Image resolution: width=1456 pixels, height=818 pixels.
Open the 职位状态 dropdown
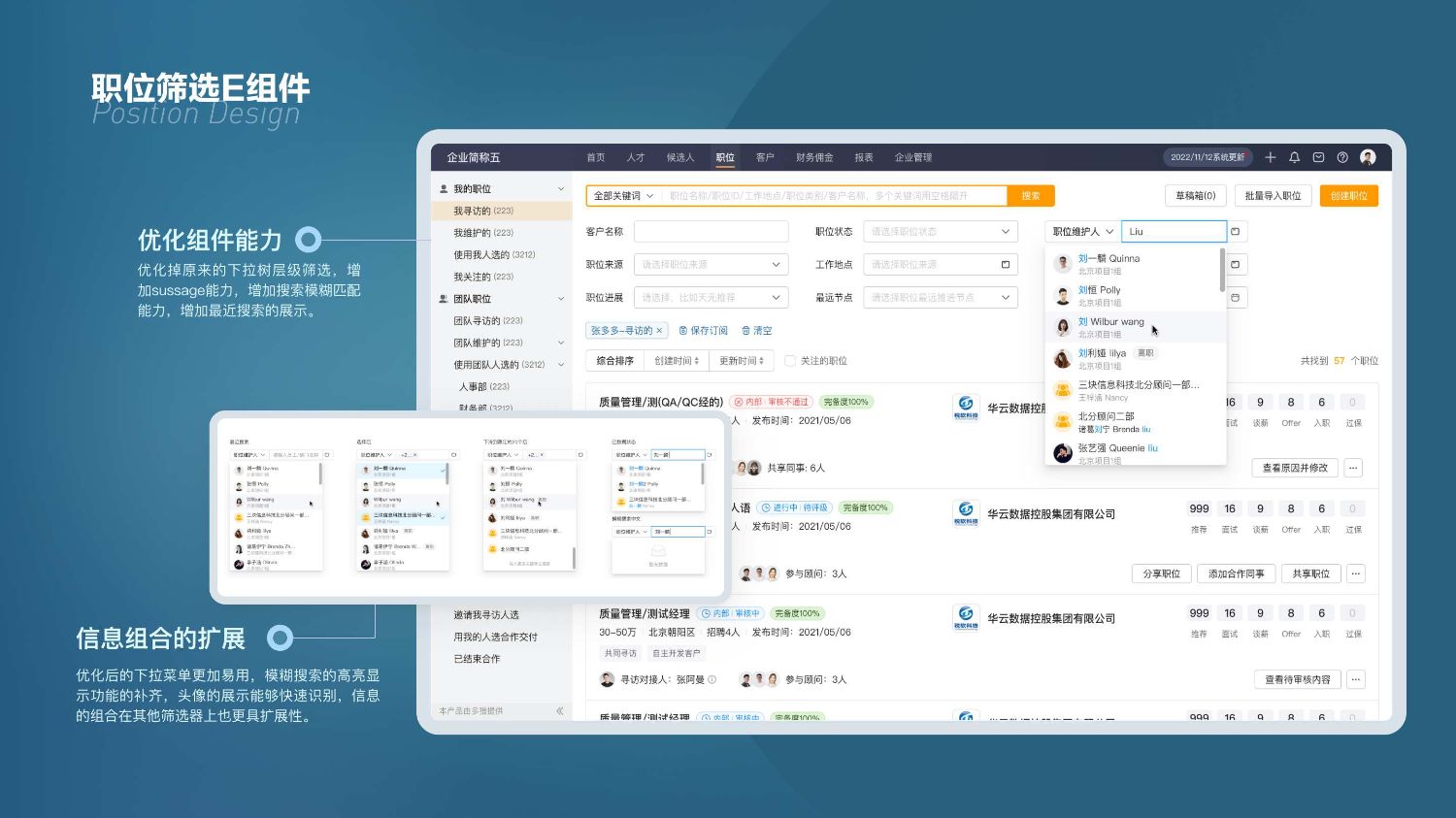point(940,232)
